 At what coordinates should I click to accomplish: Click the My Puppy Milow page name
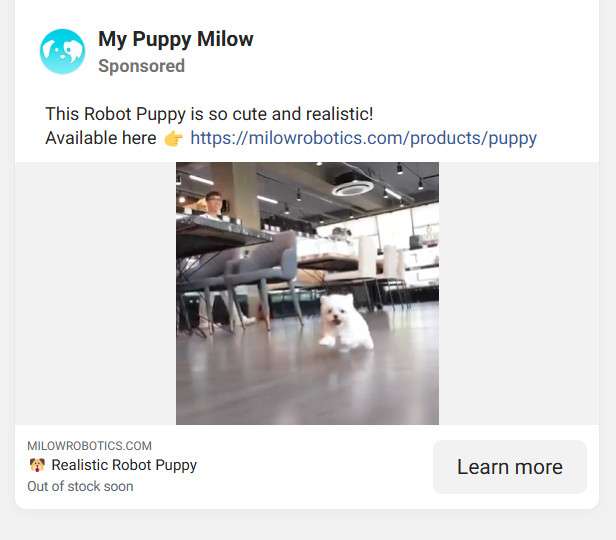(176, 39)
